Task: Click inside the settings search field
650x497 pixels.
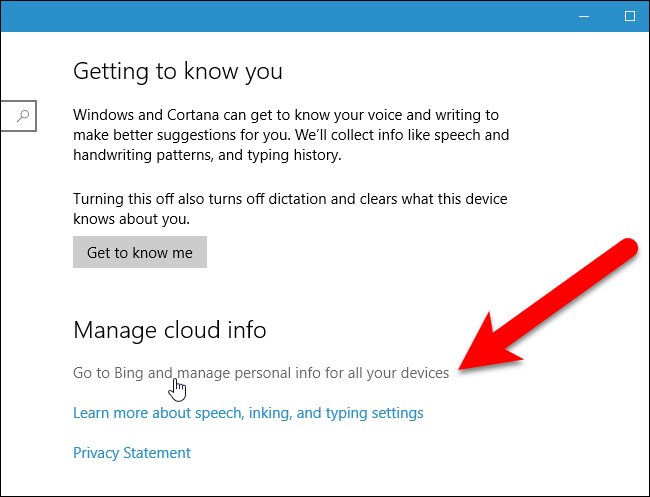Action: coord(8,117)
